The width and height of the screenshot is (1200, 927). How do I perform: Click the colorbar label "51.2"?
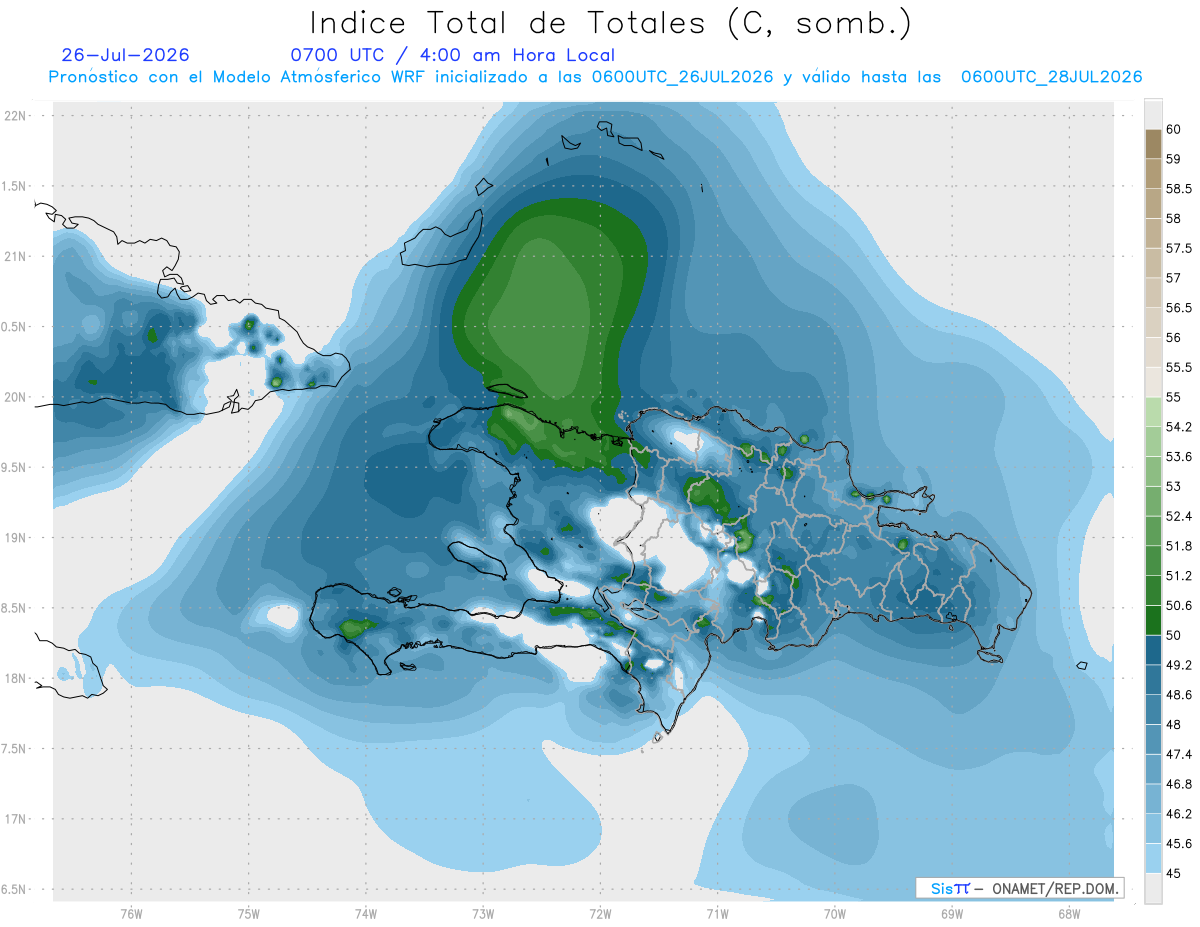[x=1179, y=575]
